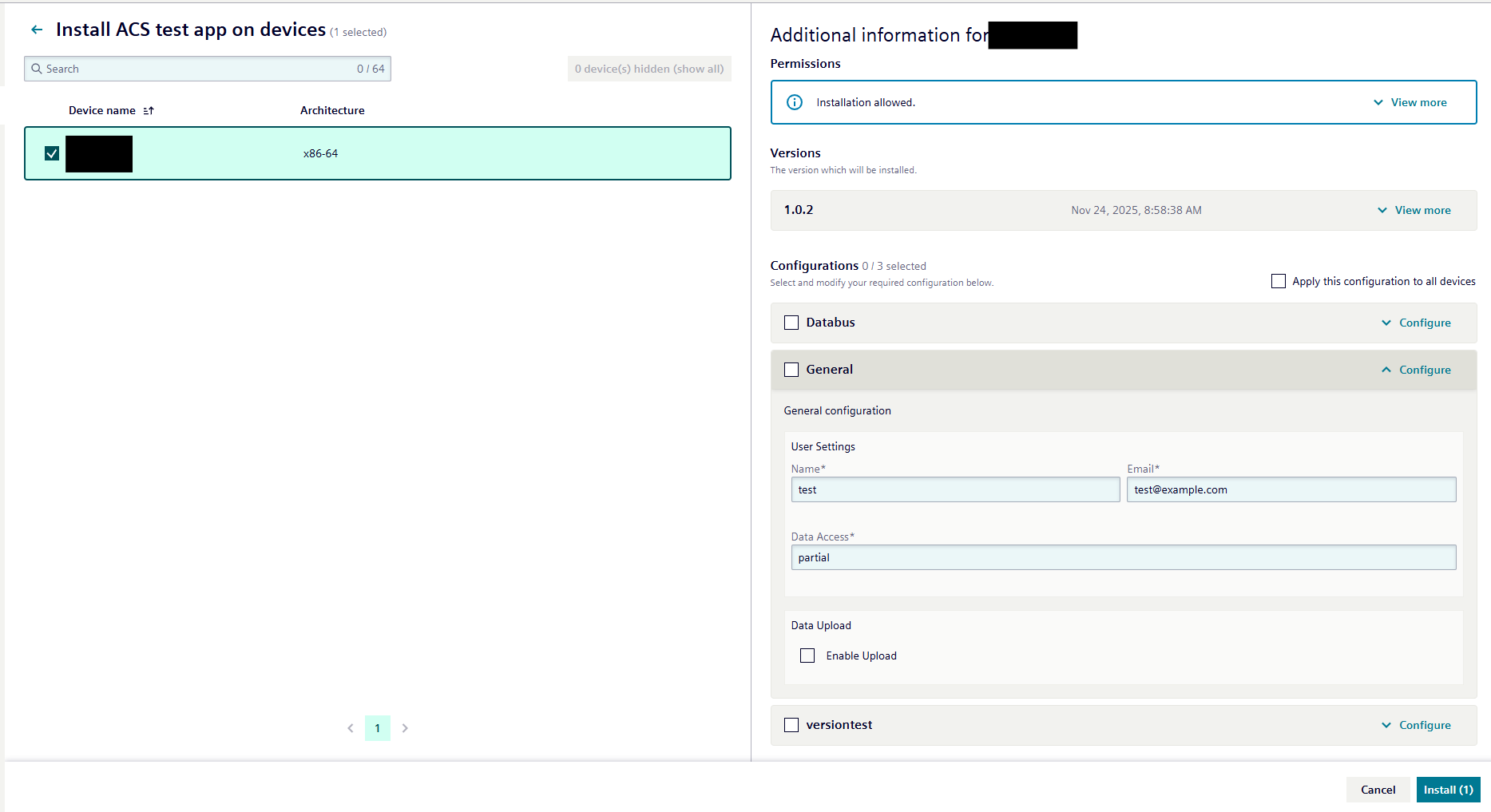Image resolution: width=1491 pixels, height=812 pixels.
Task: Click the search magnifier icon
Action: point(37,69)
